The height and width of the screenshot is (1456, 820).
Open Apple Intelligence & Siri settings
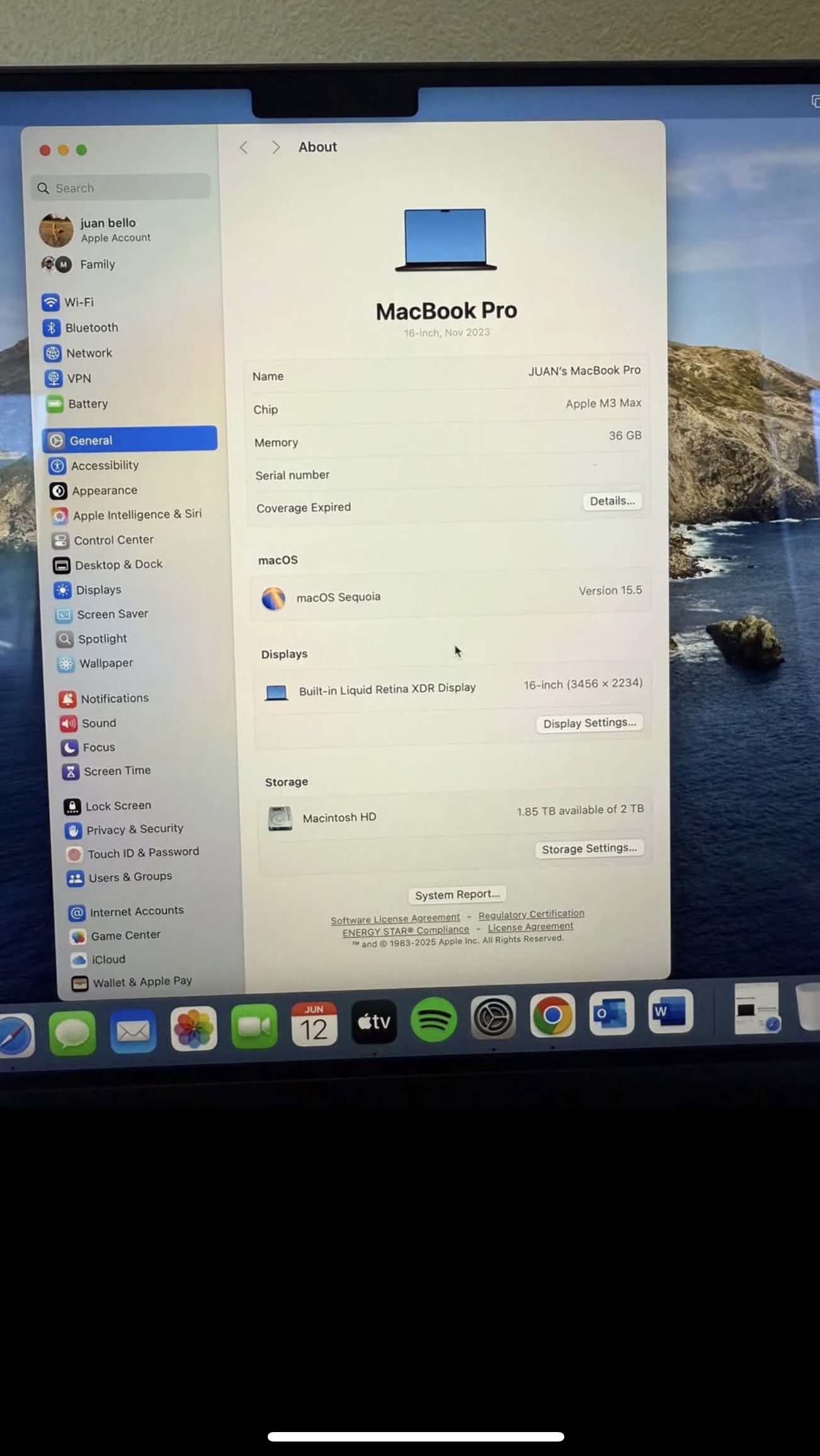click(x=127, y=515)
